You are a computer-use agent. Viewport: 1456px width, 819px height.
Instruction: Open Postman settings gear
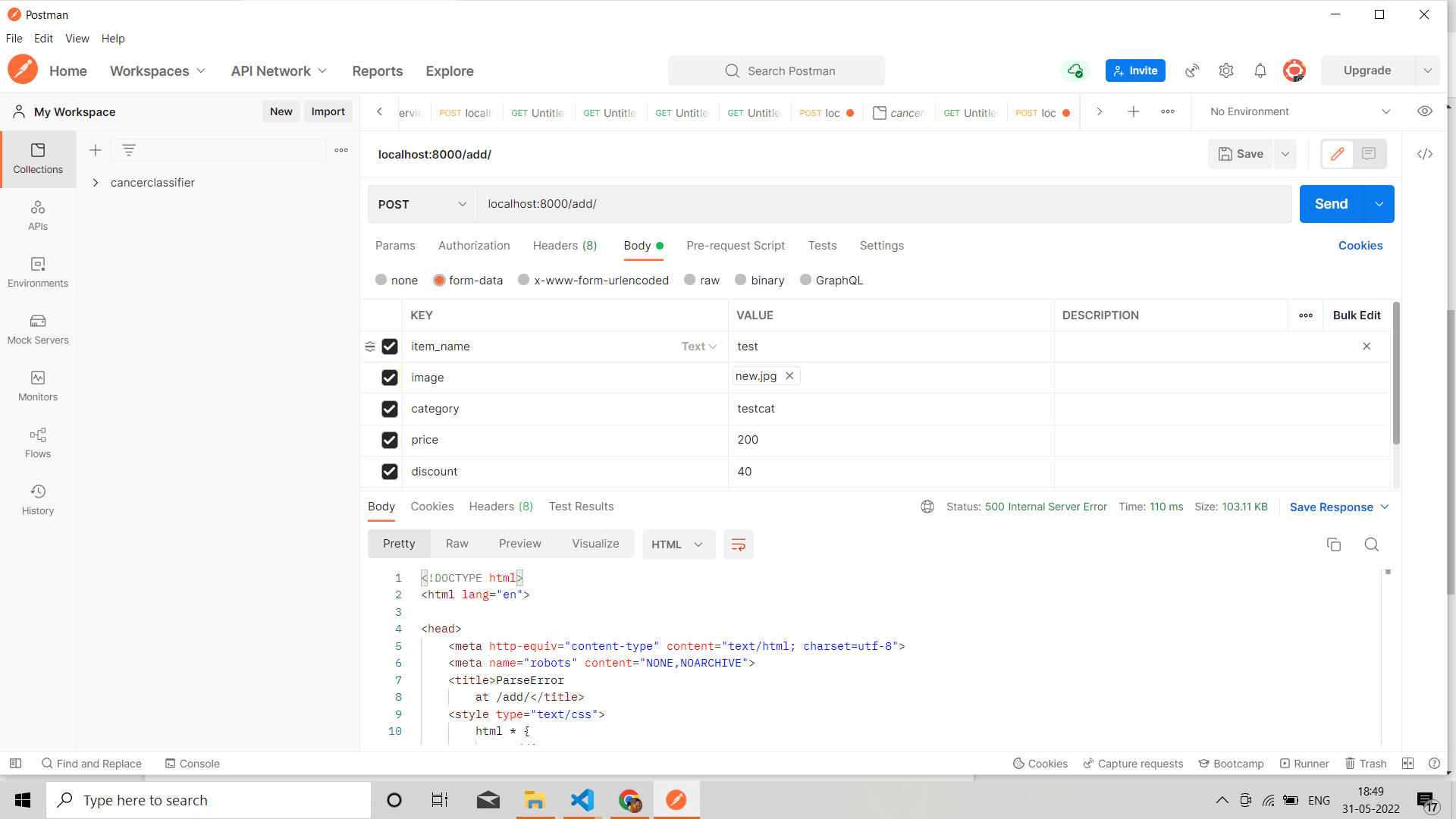coord(1225,70)
